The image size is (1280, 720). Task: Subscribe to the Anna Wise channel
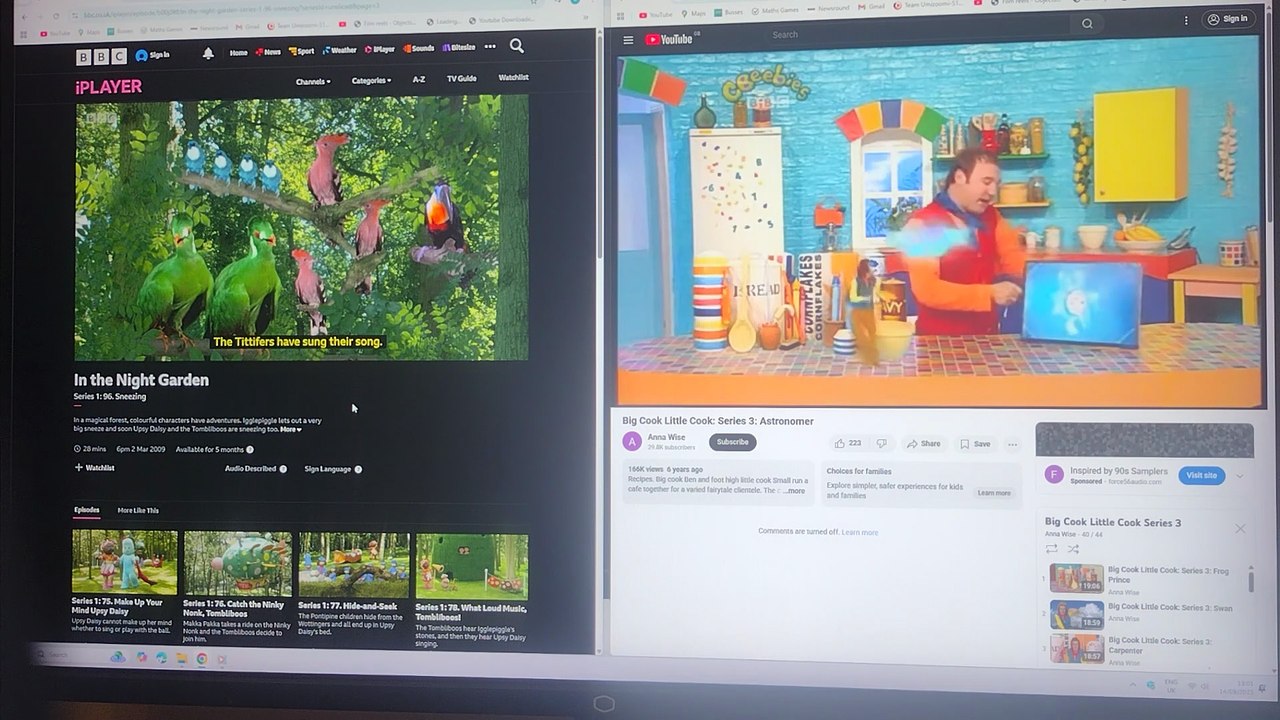point(732,442)
